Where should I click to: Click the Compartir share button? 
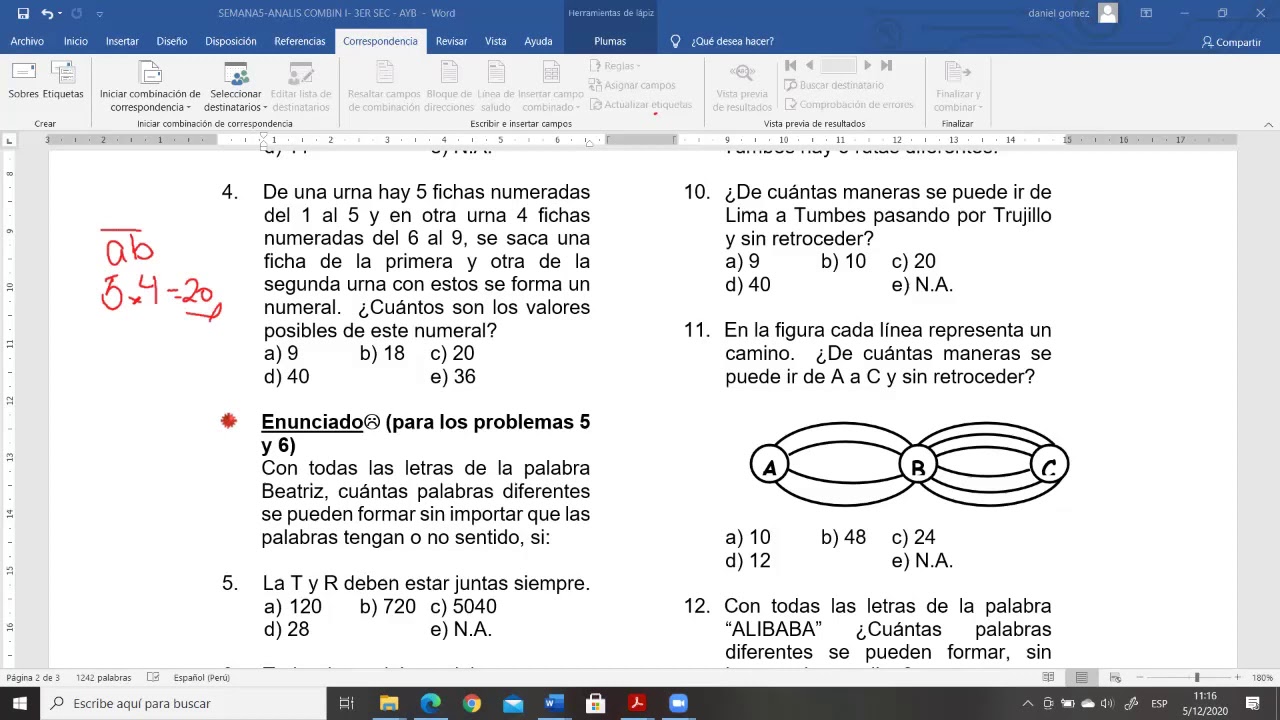tap(1232, 42)
